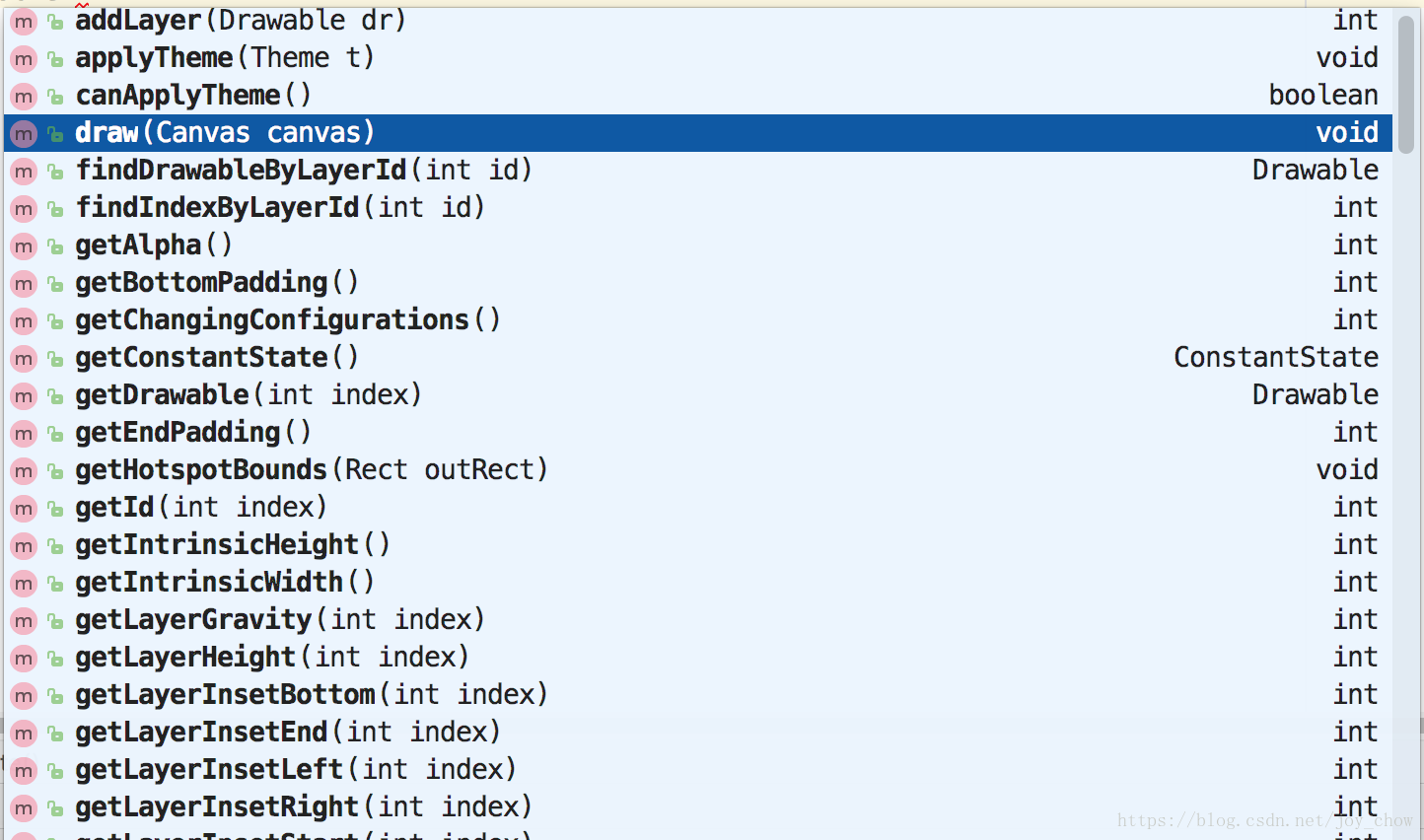
Task: Click the method icon beside getBottomPadding
Action: [24, 284]
